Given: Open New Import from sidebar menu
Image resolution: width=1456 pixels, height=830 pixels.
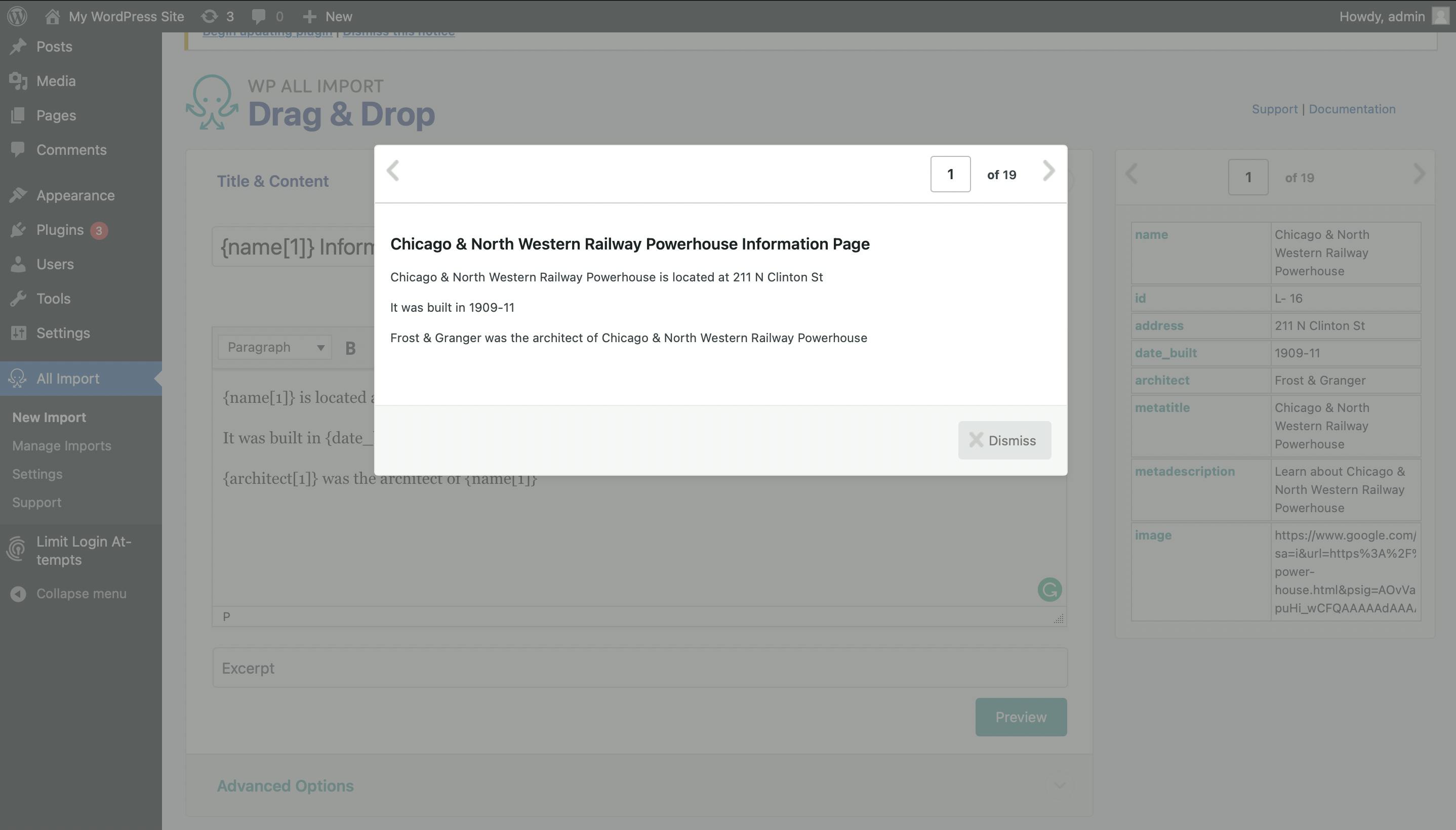Looking at the screenshot, I should [x=48, y=416].
